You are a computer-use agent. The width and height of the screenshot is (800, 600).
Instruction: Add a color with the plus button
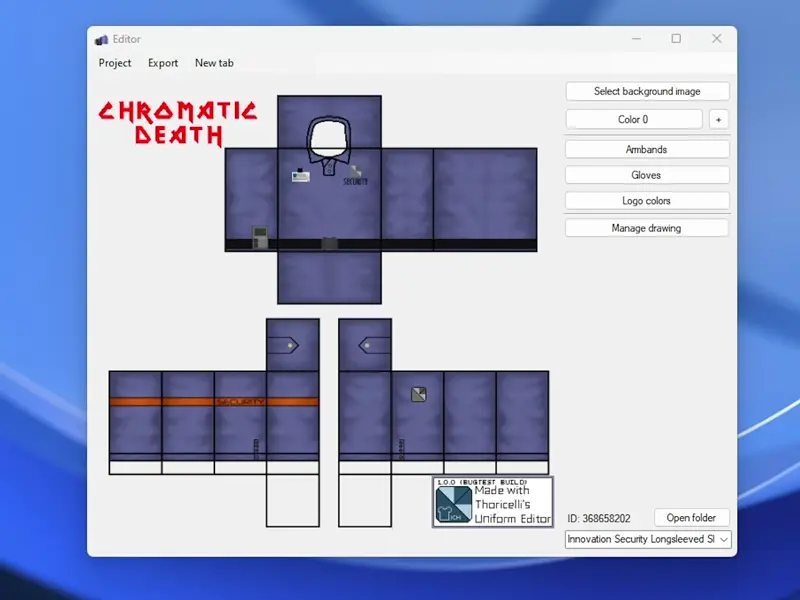click(x=718, y=119)
